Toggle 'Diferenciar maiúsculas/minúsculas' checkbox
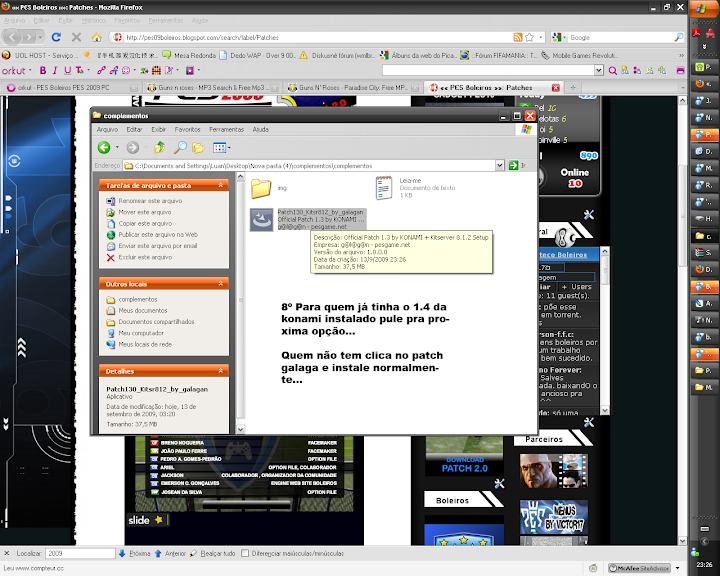Screen dimensions: 720x576 [x=247, y=553]
